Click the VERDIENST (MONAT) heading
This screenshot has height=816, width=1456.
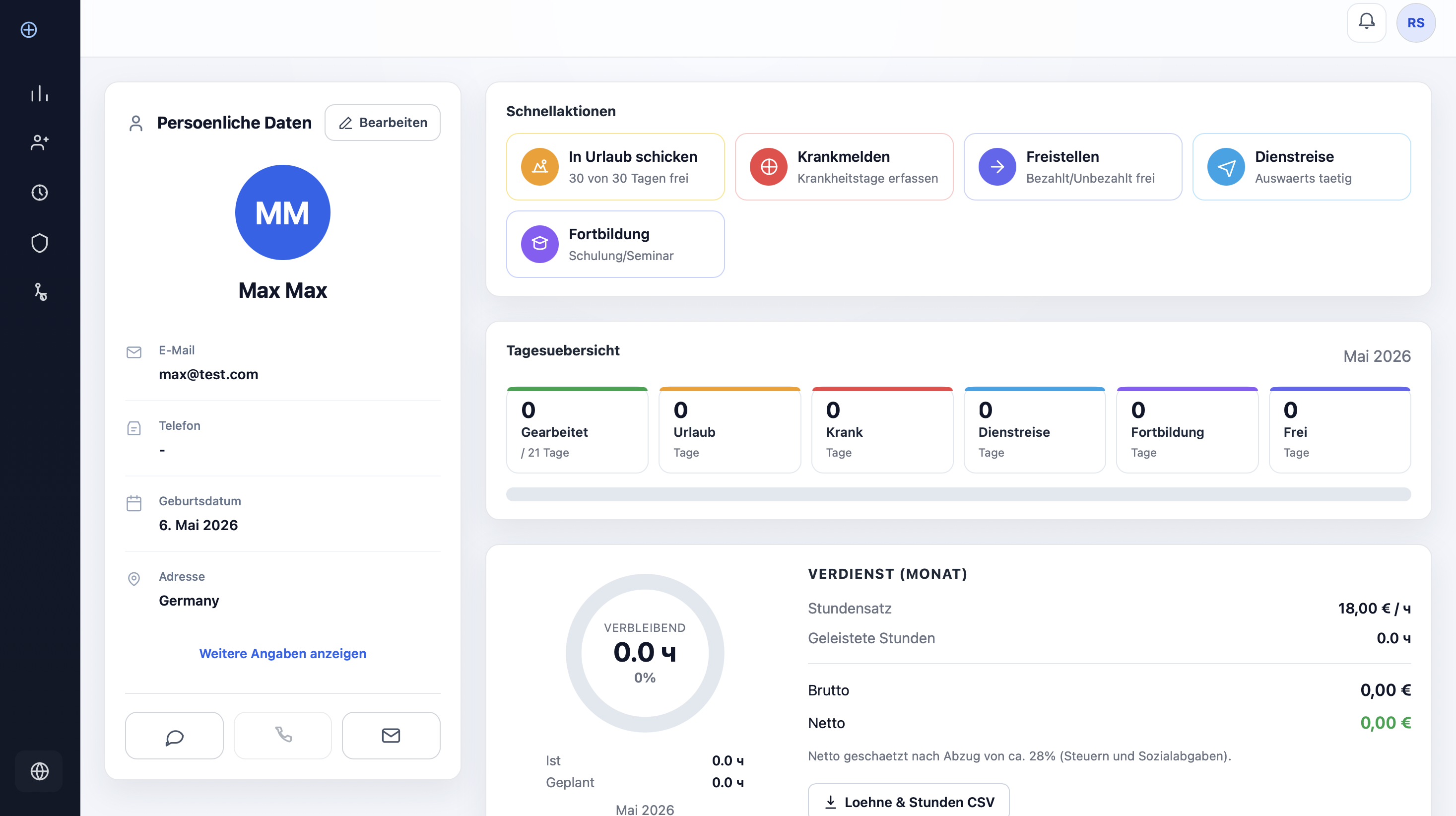[x=887, y=574]
